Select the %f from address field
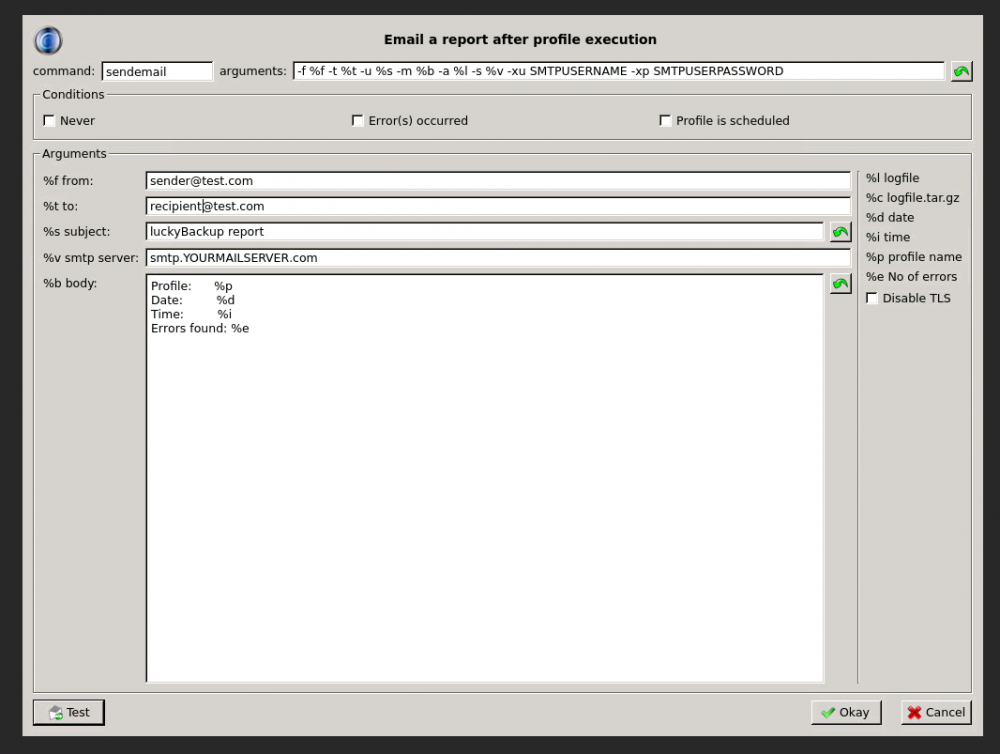Viewport: 1000px width, 754px height. tap(498, 181)
